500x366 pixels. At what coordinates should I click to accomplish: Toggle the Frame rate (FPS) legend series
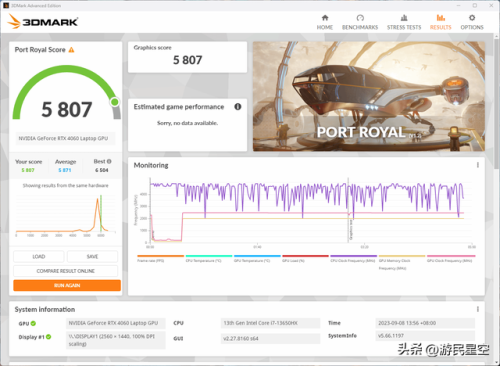point(160,258)
